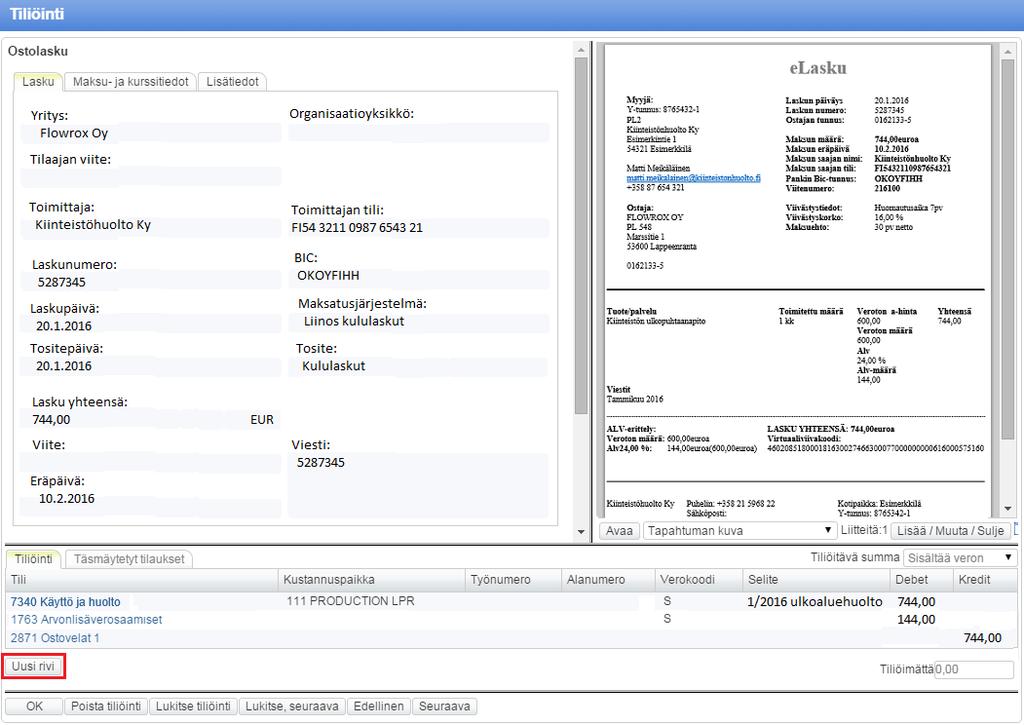Click Maksatusjärjestelmä field Liinos kululaskut

pos(419,321)
